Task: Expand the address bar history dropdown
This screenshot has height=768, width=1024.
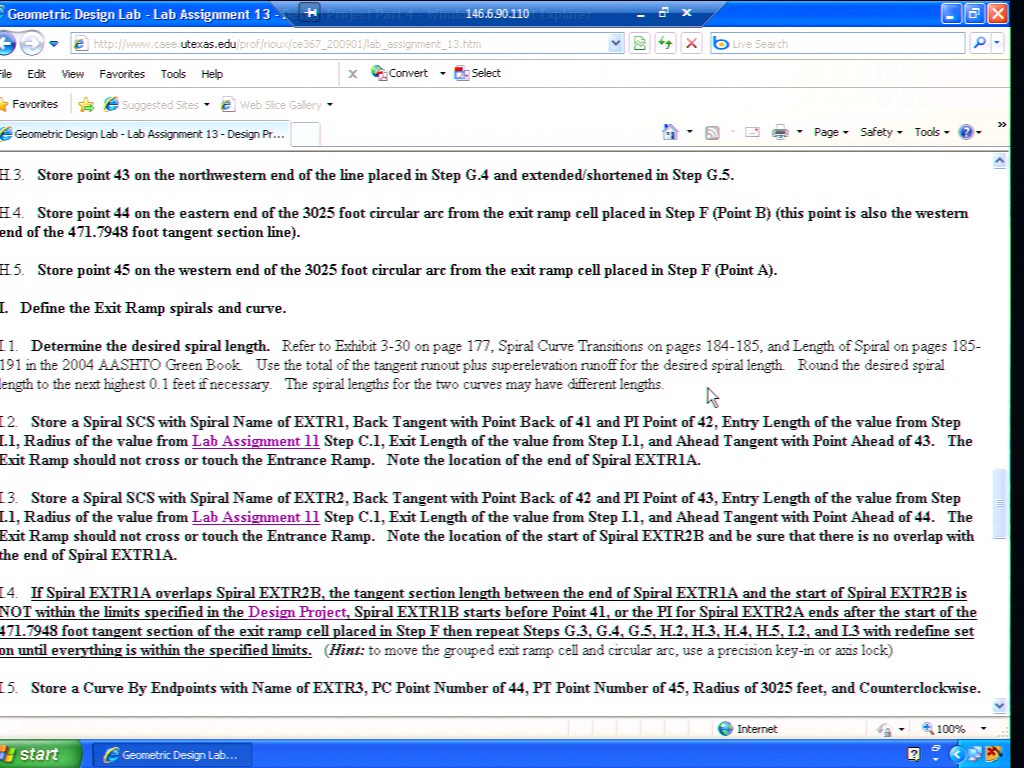Action: [615, 44]
